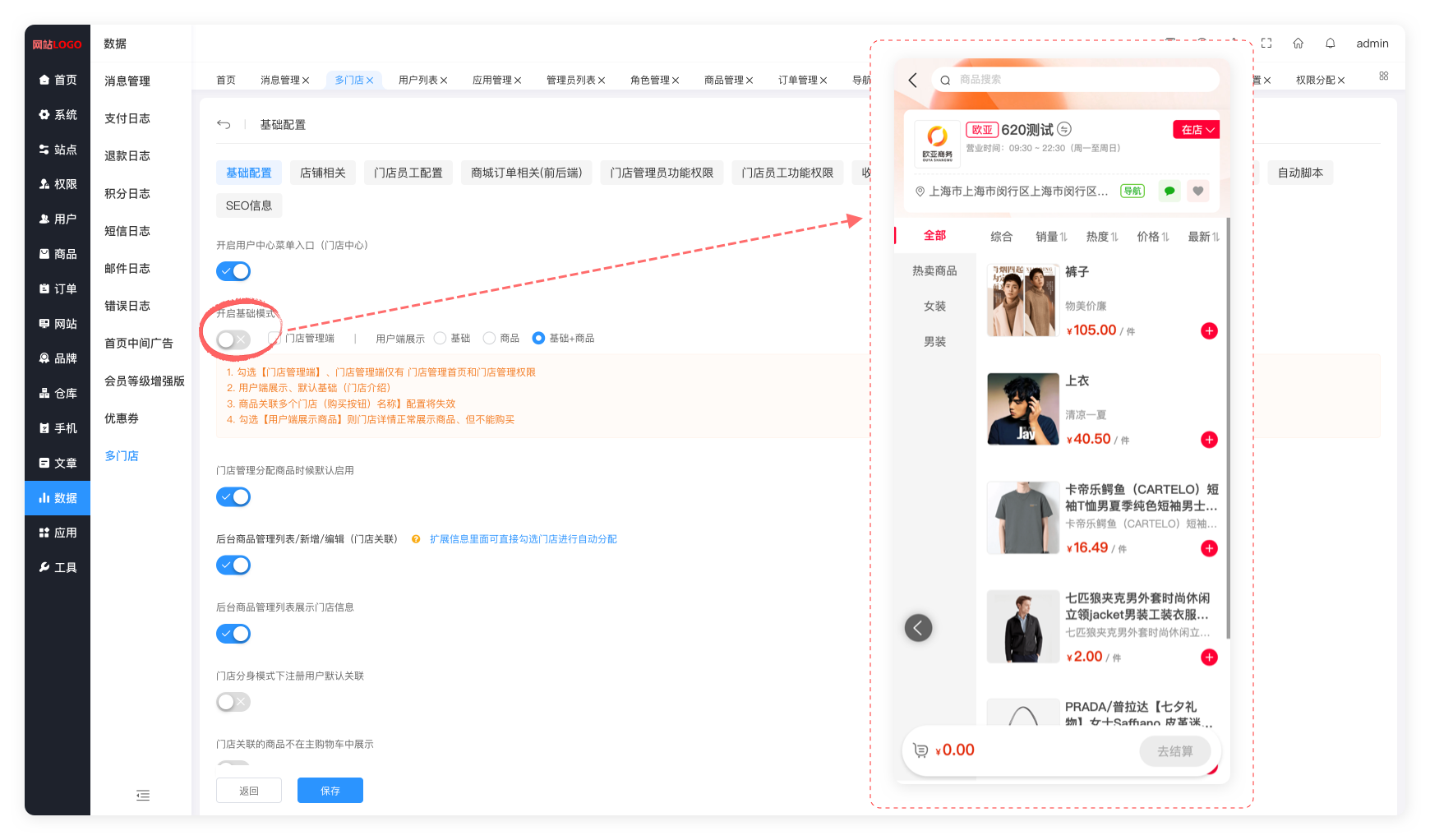Switch to 店铺相关 config tab

click(x=322, y=173)
